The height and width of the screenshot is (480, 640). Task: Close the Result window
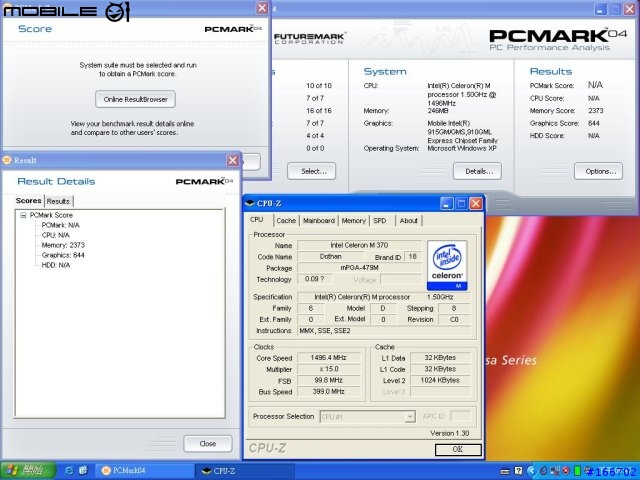[x=233, y=160]
